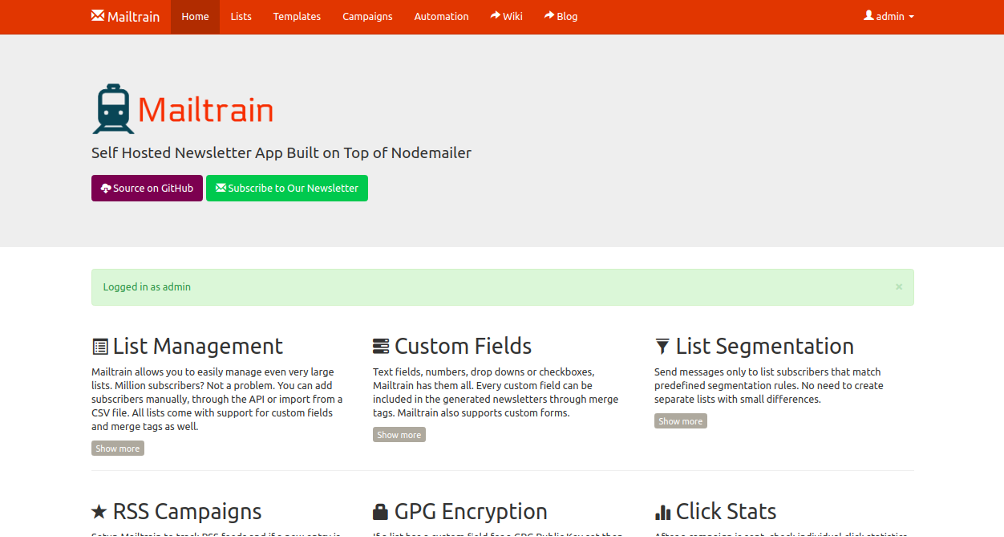Open the Templates page
Viewport: 1004px width, 537px height.
[x=297, y=17]
